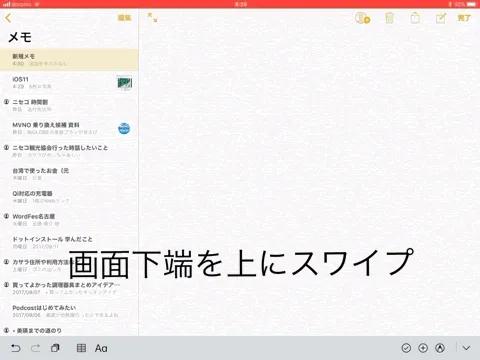Tap the plus attachment icon
480x360 pixels.
click(423, 348)
